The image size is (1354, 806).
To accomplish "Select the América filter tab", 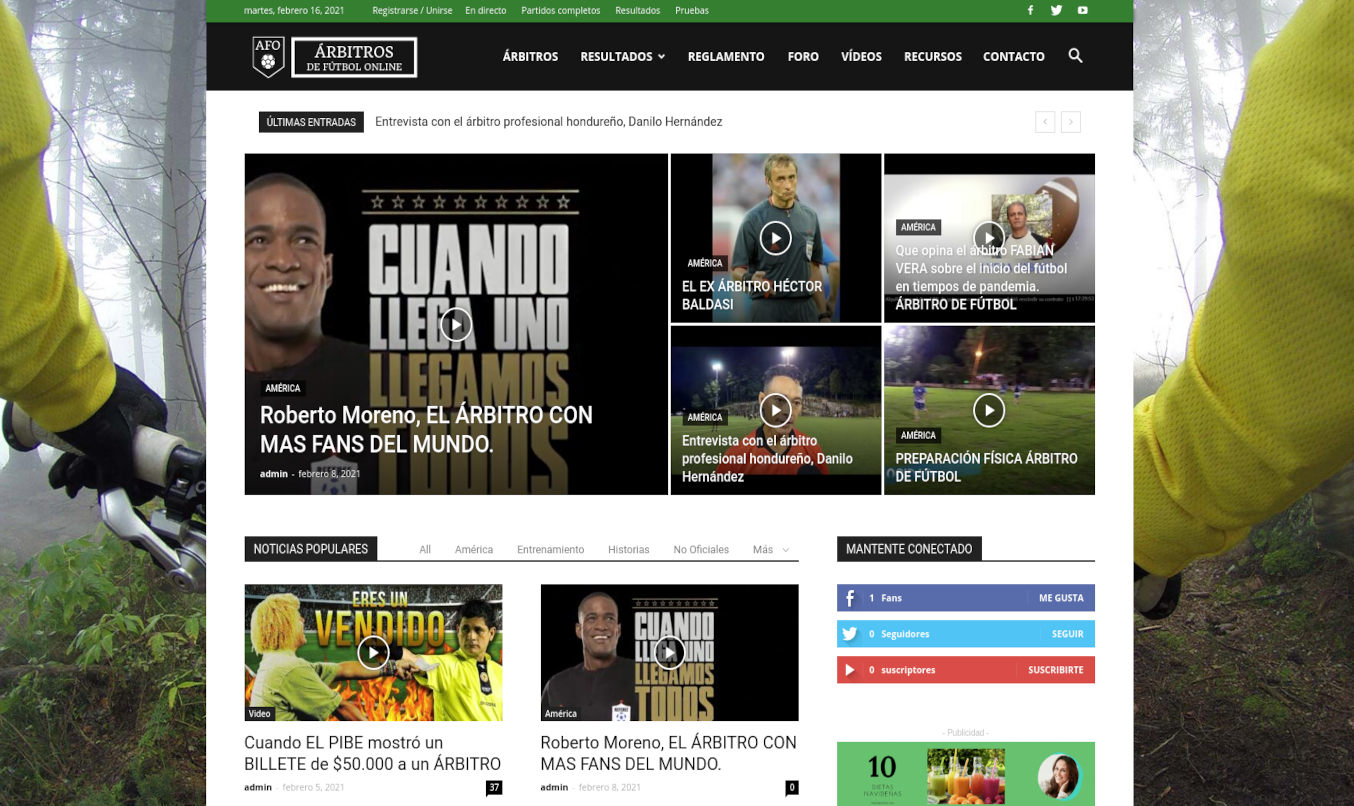I will pyautogui.click(x=474, y=550).
